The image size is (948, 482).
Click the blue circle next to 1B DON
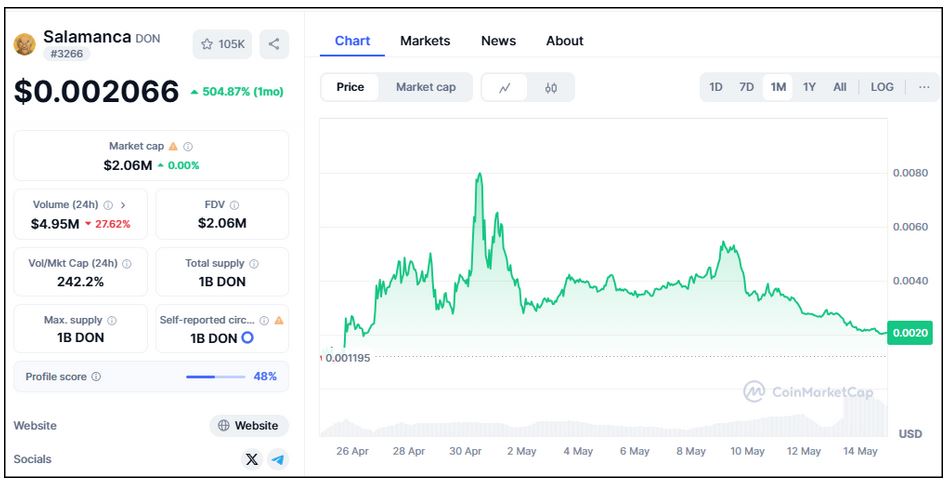pyautogui.click(x=247, y=337)
